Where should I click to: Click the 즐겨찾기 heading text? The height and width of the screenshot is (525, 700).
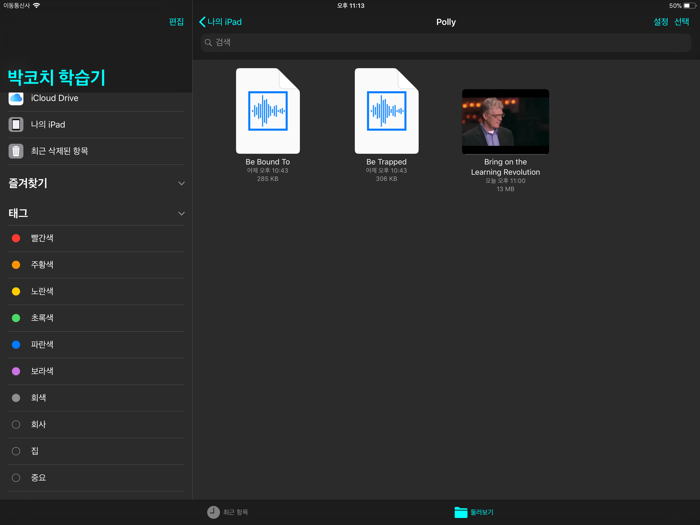(28, 183)
